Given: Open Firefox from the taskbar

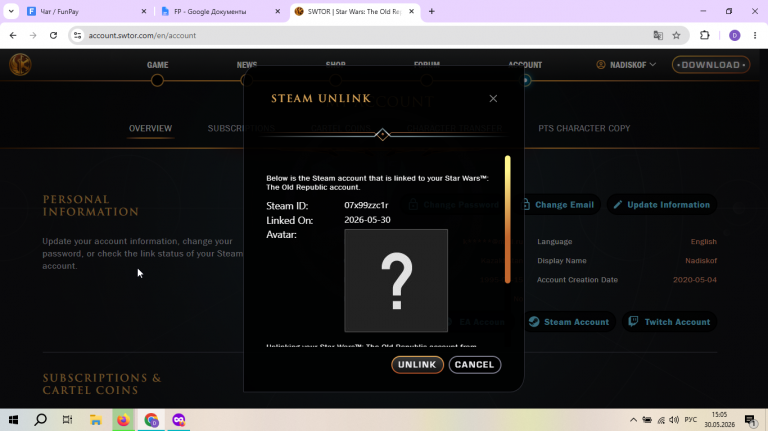Looking at the screenshot, I should 123,420.
